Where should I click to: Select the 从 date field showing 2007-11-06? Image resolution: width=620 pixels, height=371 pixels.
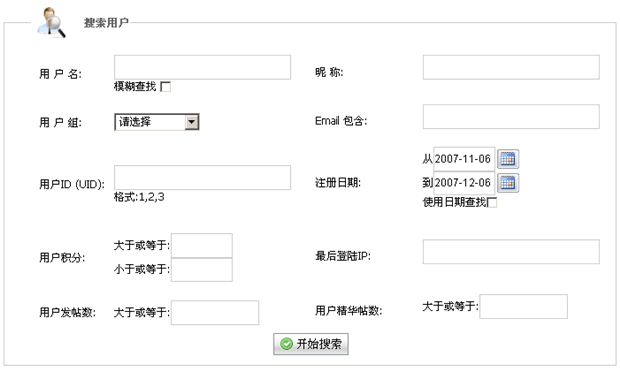[464, 159]
